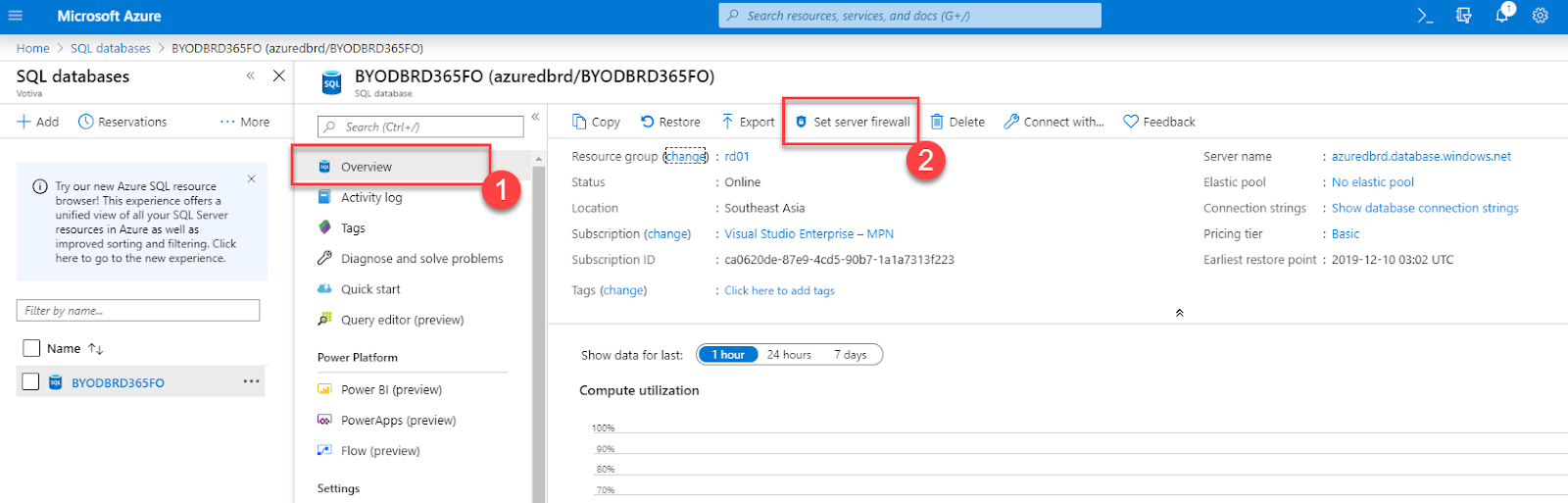
Task: Open the azuredbrd.database.windows.net server link
Action: point(1421,156)
